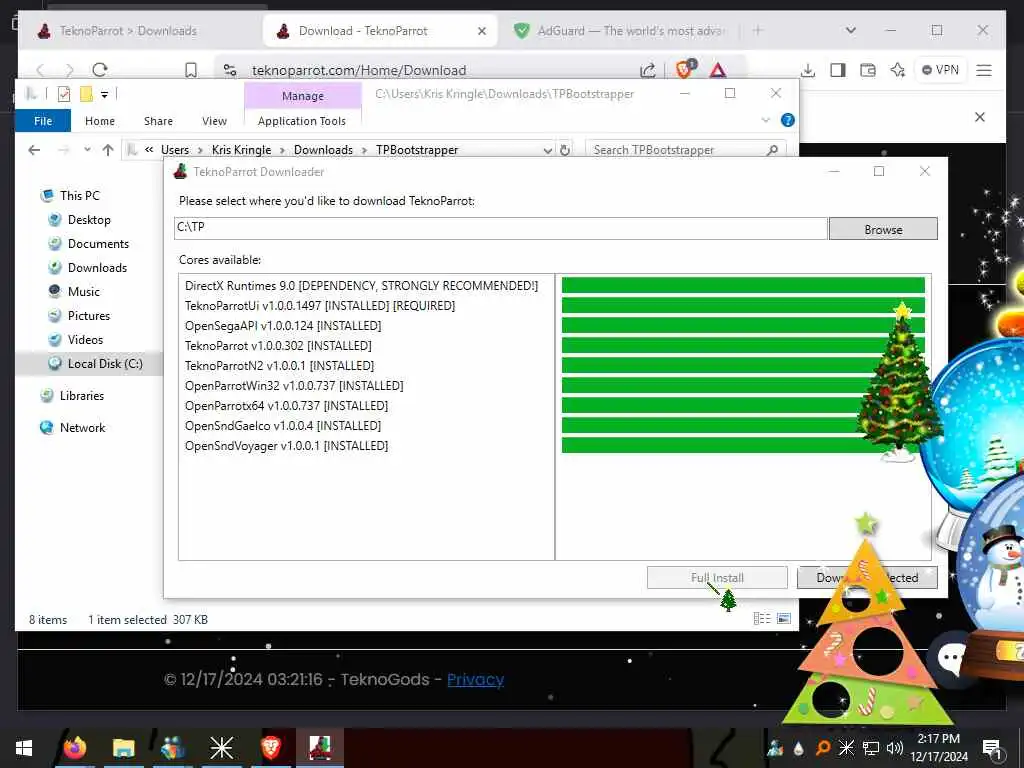The image size is (1024, 768).
Task: Select Users in the breadcrumb path
Action: click(x=175, y=150)
